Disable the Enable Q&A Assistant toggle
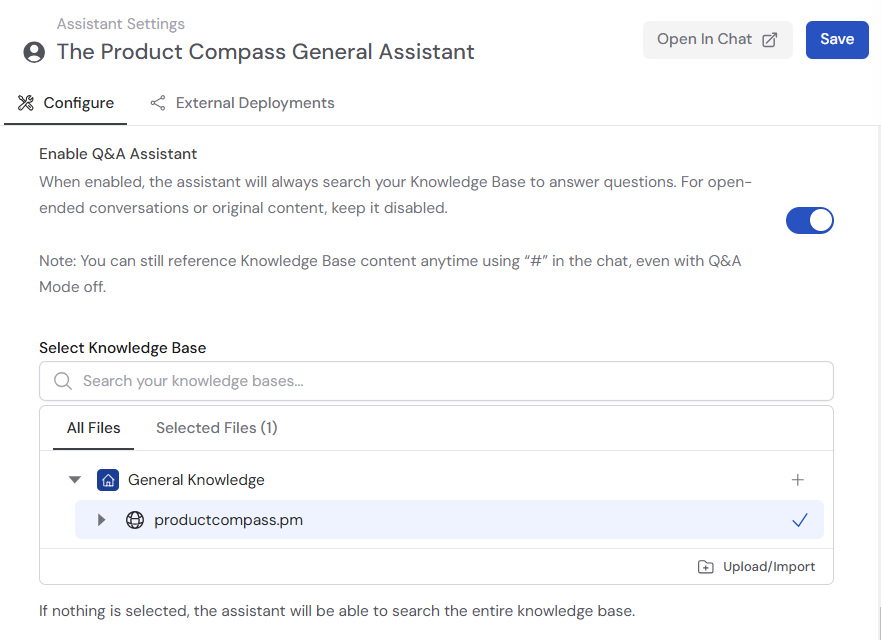The width and height of the screenshot is (881, 640). pyautogui.click(x=809, y=221)
